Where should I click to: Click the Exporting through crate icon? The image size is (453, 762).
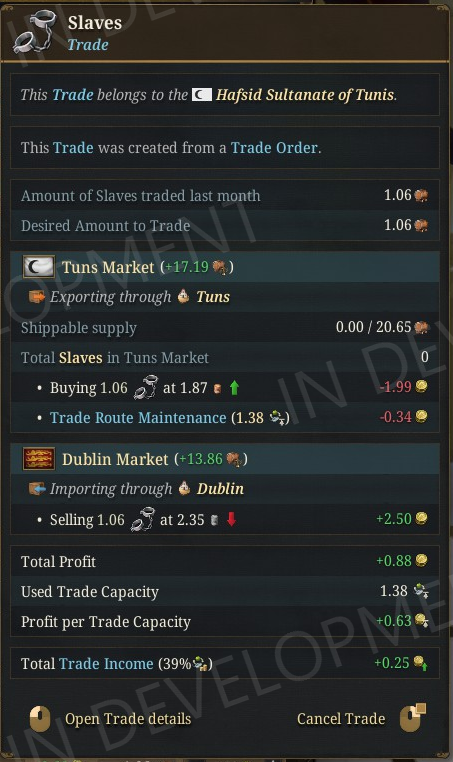[36, 296]
